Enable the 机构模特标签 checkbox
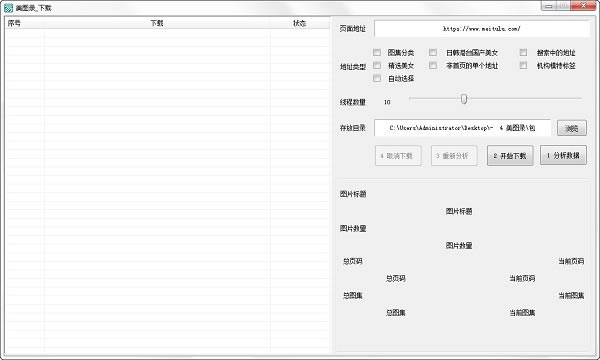Image resolution: width=600 pixels, height=360 pixels. (523, 65)
